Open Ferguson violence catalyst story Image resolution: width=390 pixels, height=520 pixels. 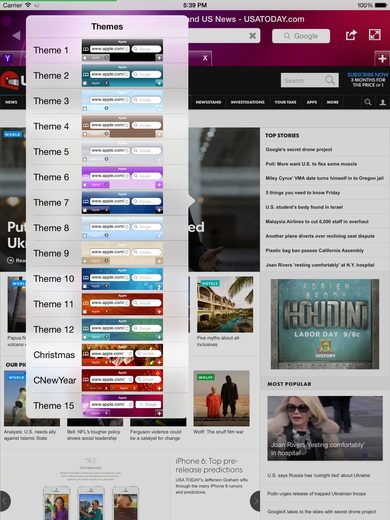tap(155, 435)
